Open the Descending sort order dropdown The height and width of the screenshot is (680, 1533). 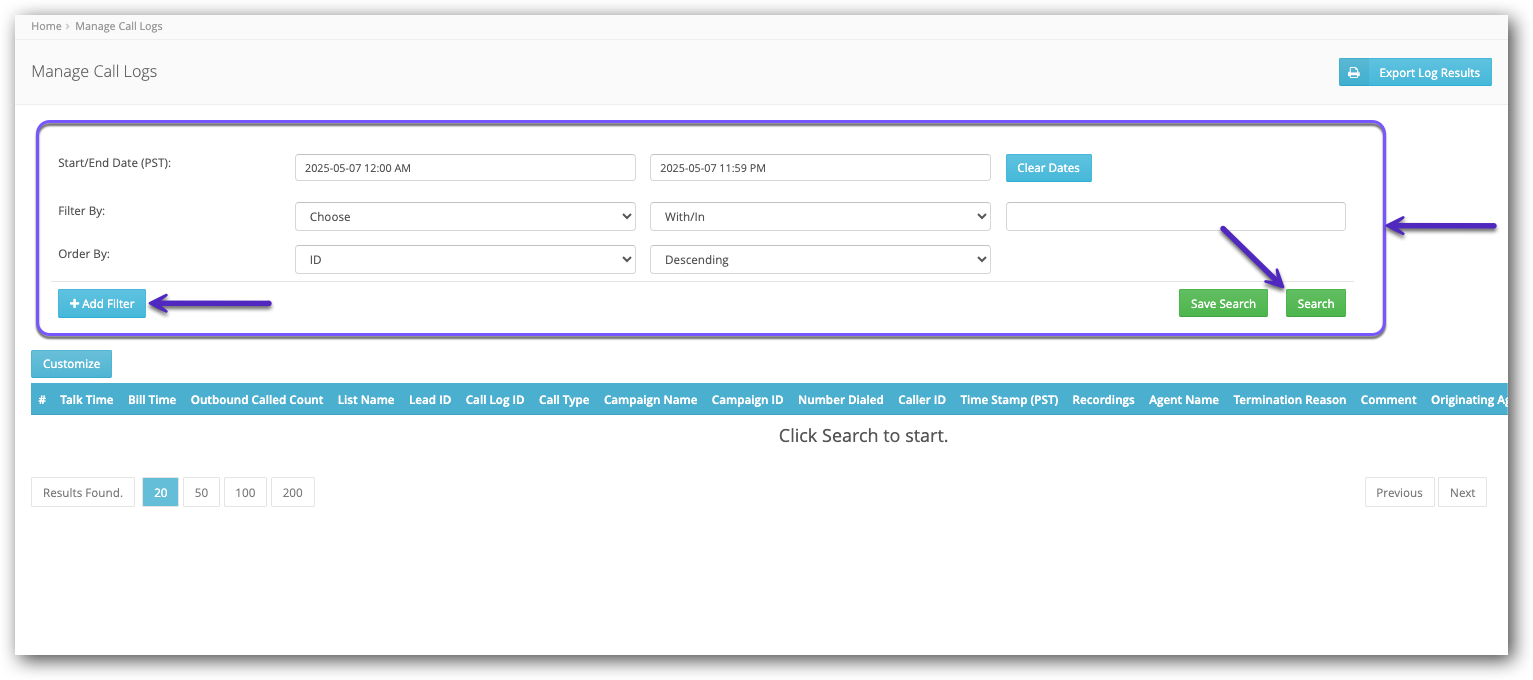tap(820, 259)
